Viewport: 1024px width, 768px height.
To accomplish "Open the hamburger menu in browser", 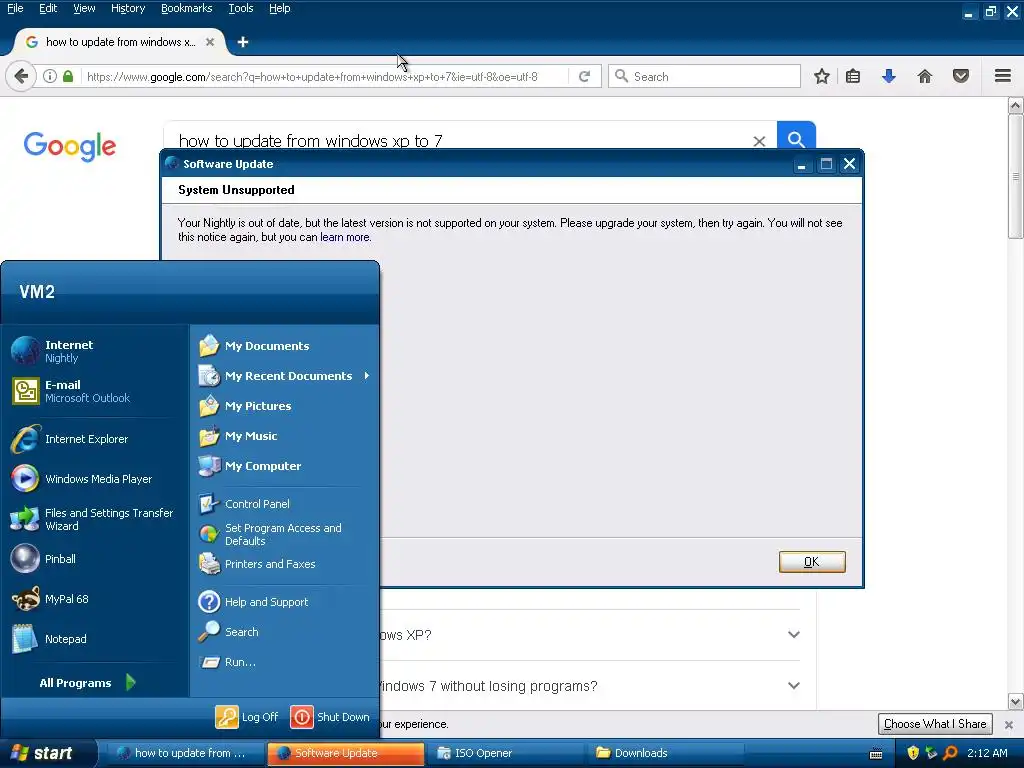I will 1002,76.
